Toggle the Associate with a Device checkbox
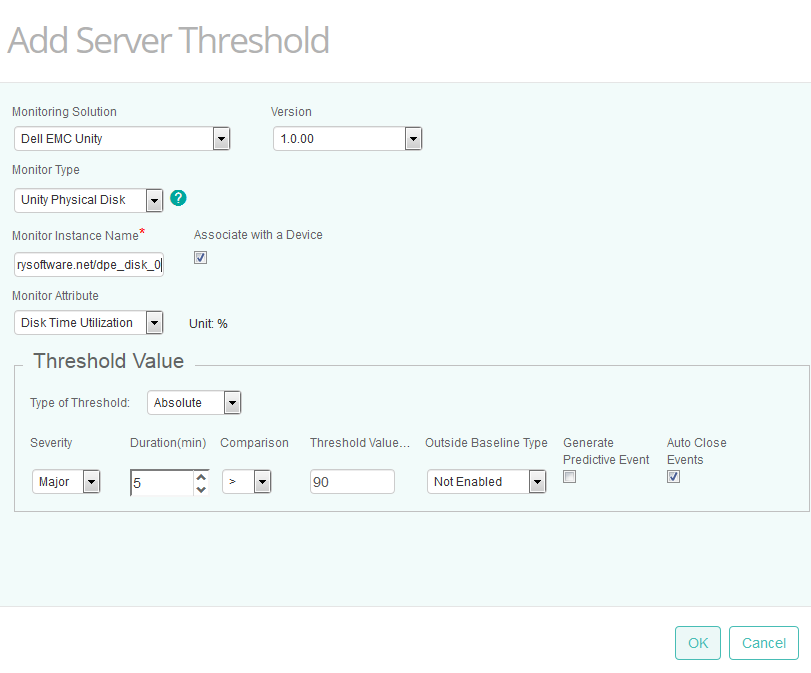The width and height of the screenshot is (811, 673). 200,257
